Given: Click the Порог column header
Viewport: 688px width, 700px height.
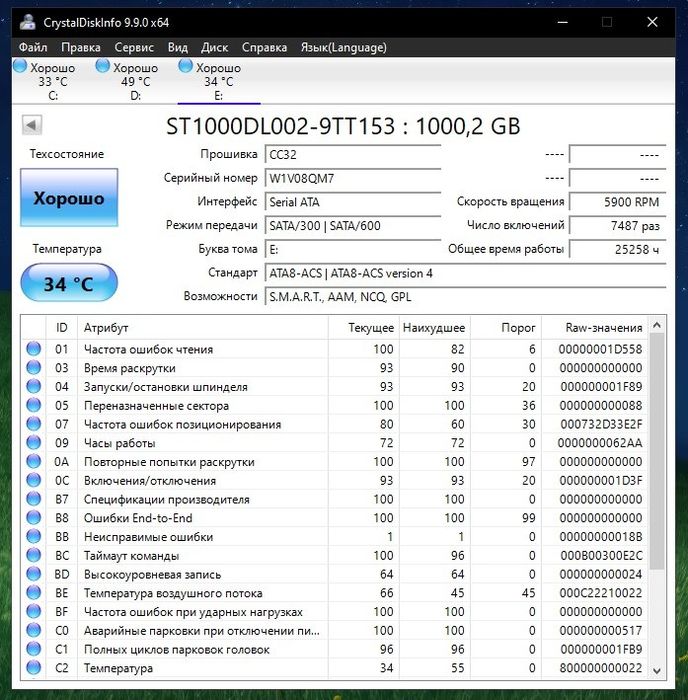Looking at the screenshot, I should pos(506,328).
